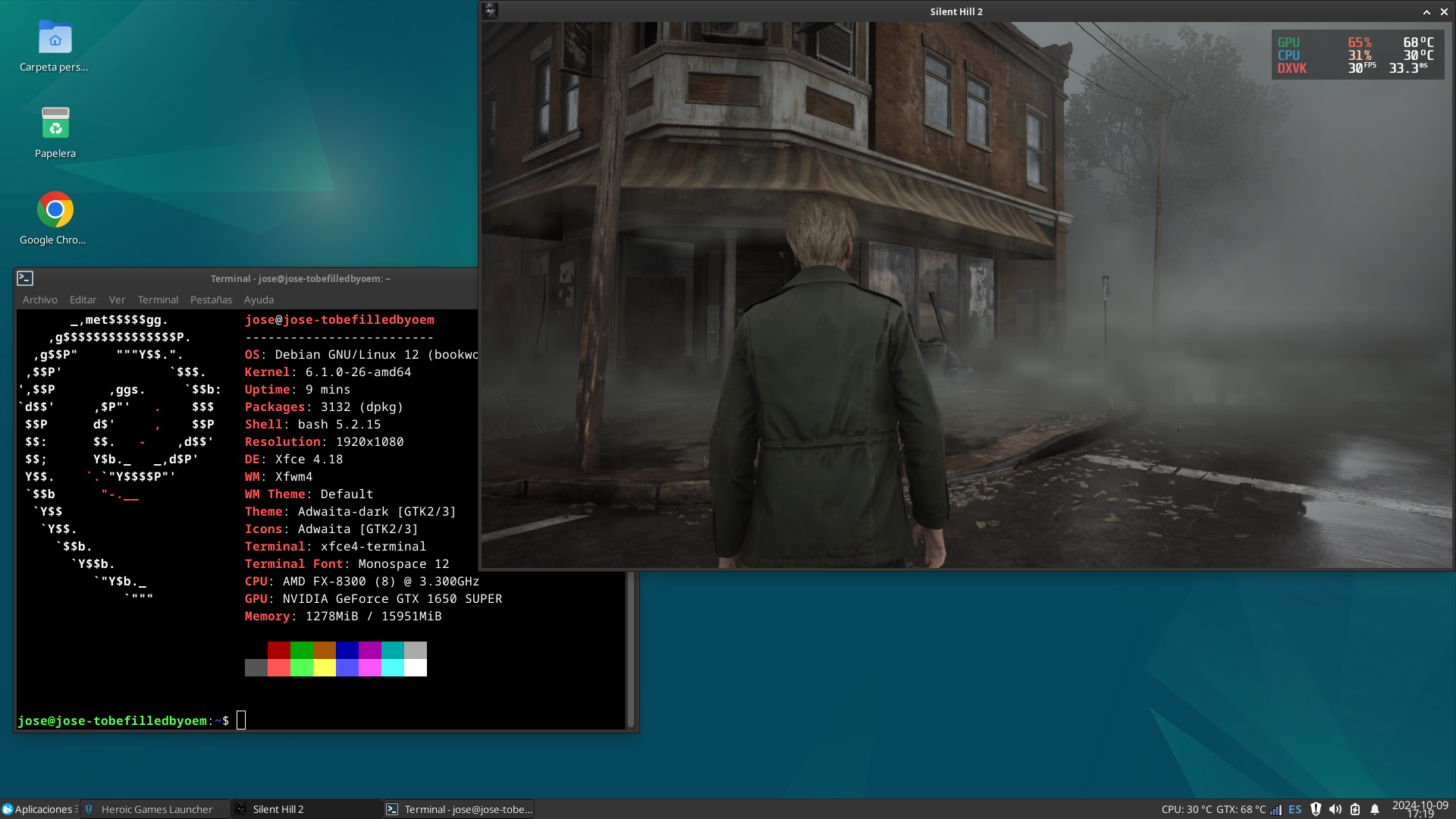Click the 'GPU: NVIDIA GeForce GTX 1650 SUPER' line
This screenshot has height=819, width=1456.
click(x=373, y=598)
